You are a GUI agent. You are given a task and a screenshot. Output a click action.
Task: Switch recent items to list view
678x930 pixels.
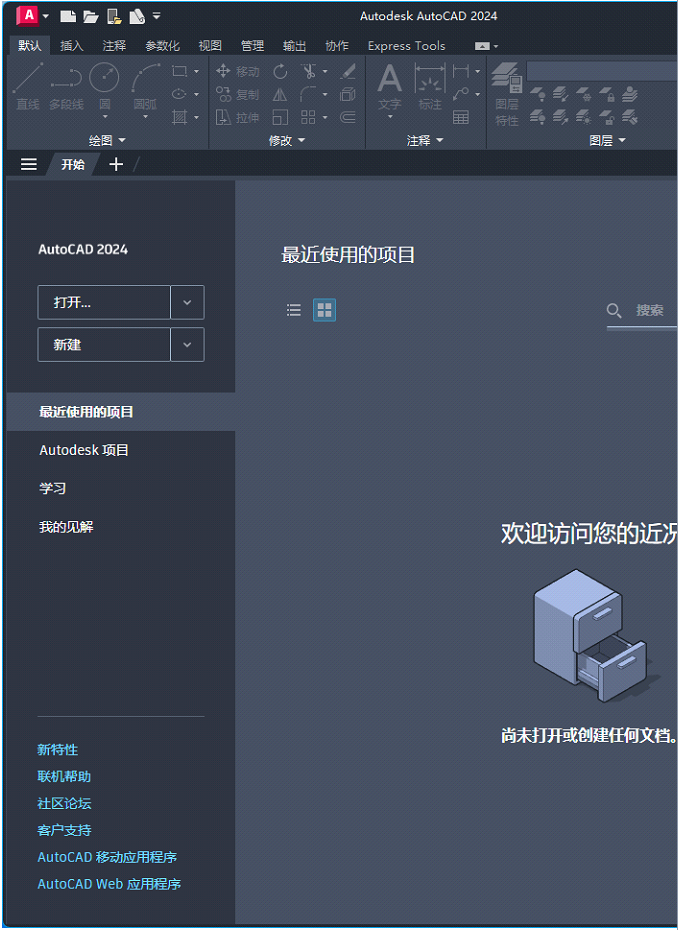[294, 310]
